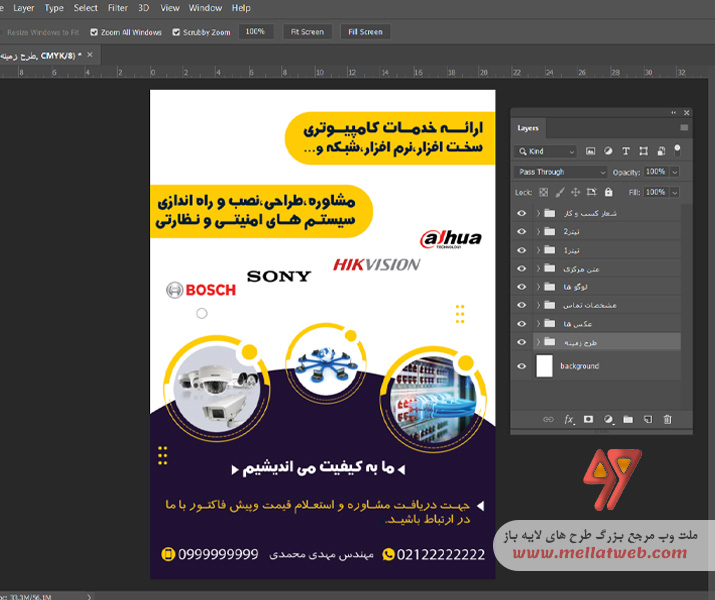Hide the شعار کسب و کار group
Screen dimensions: 715x600
522,213
